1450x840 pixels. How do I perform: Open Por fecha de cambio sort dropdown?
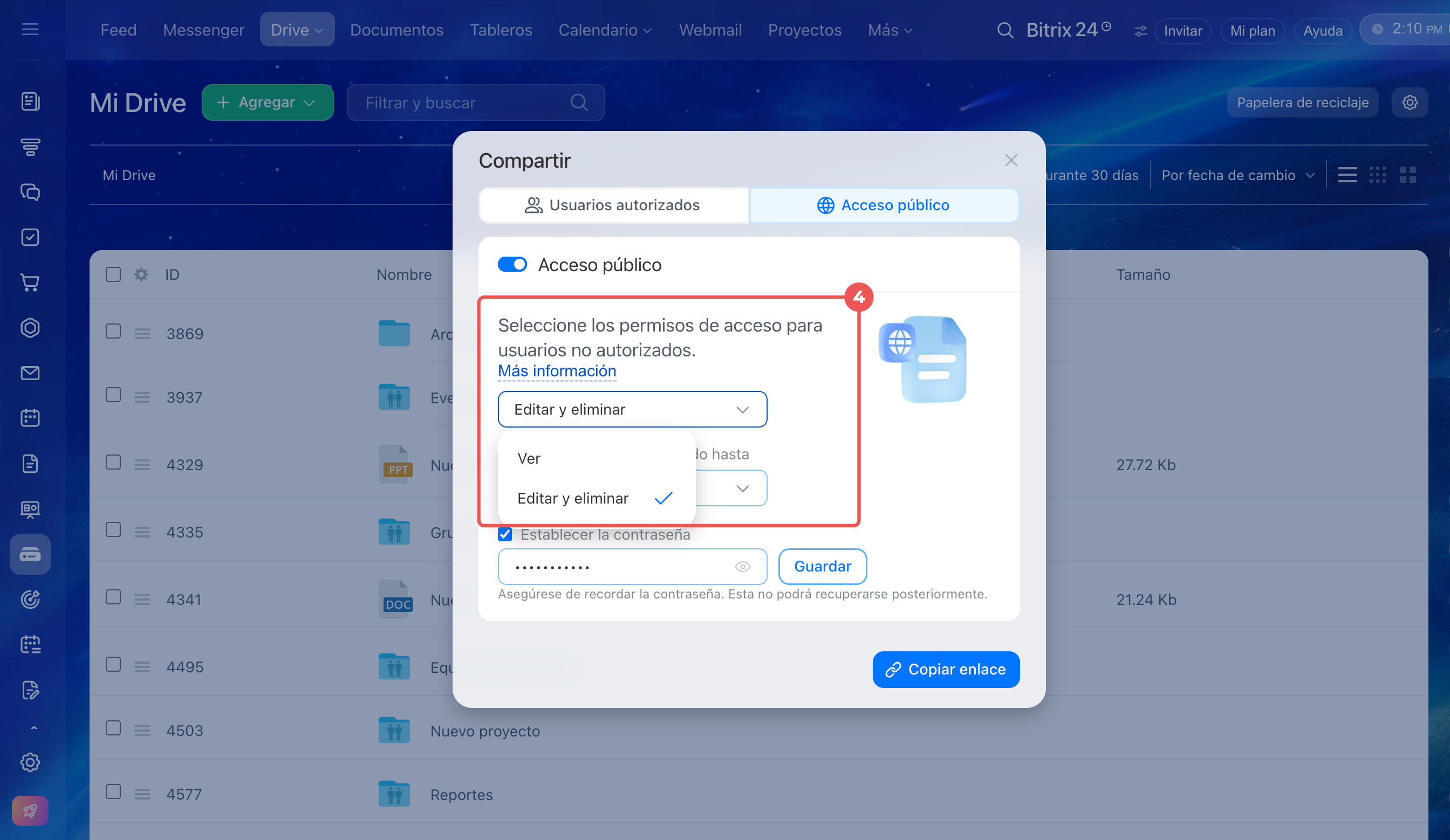pyautogui.click(x=1237, y=175)
